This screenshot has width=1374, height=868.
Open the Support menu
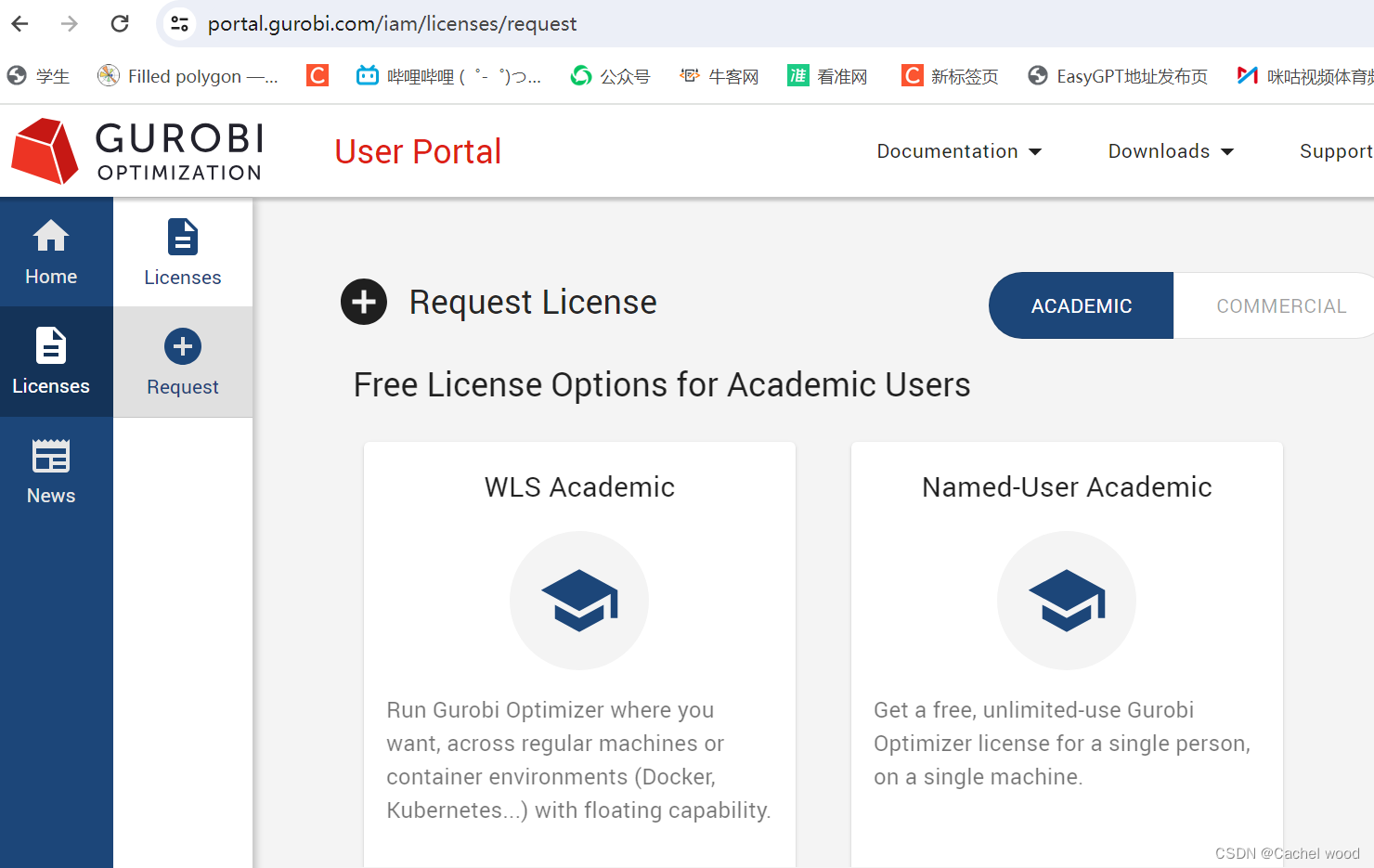[1336, 151]
